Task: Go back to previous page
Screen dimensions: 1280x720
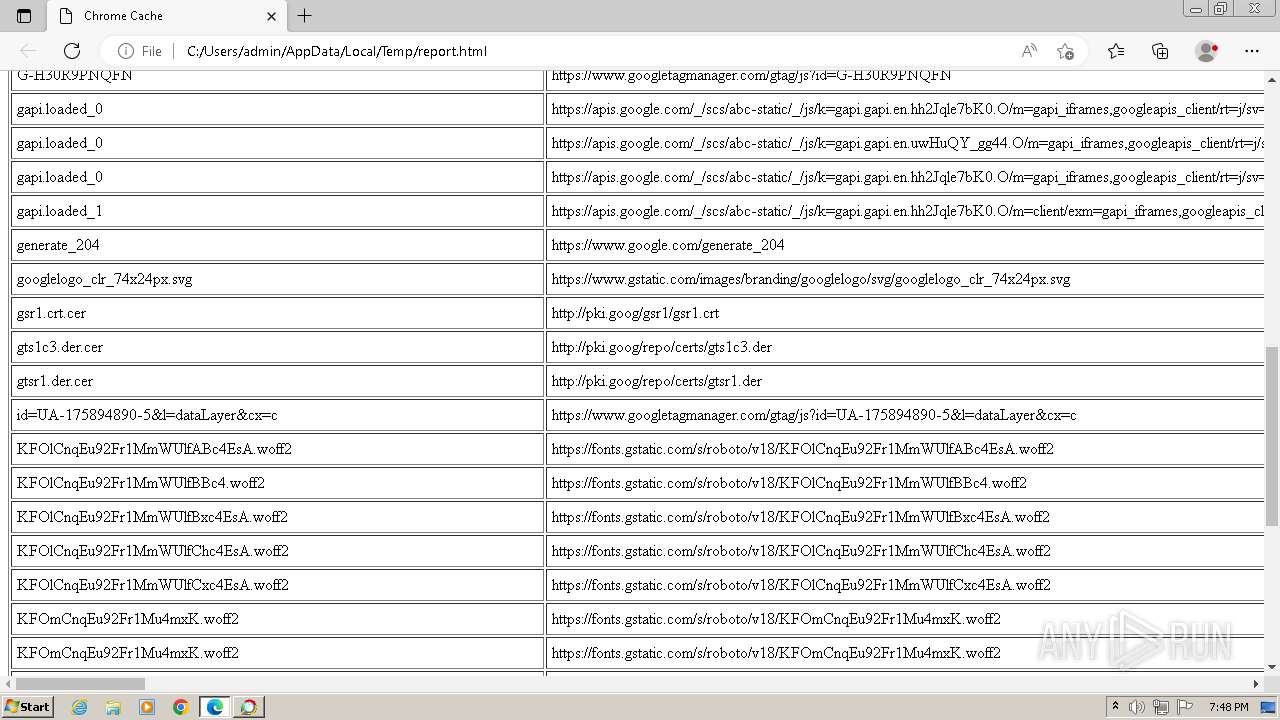Action: tap(28, 51)
